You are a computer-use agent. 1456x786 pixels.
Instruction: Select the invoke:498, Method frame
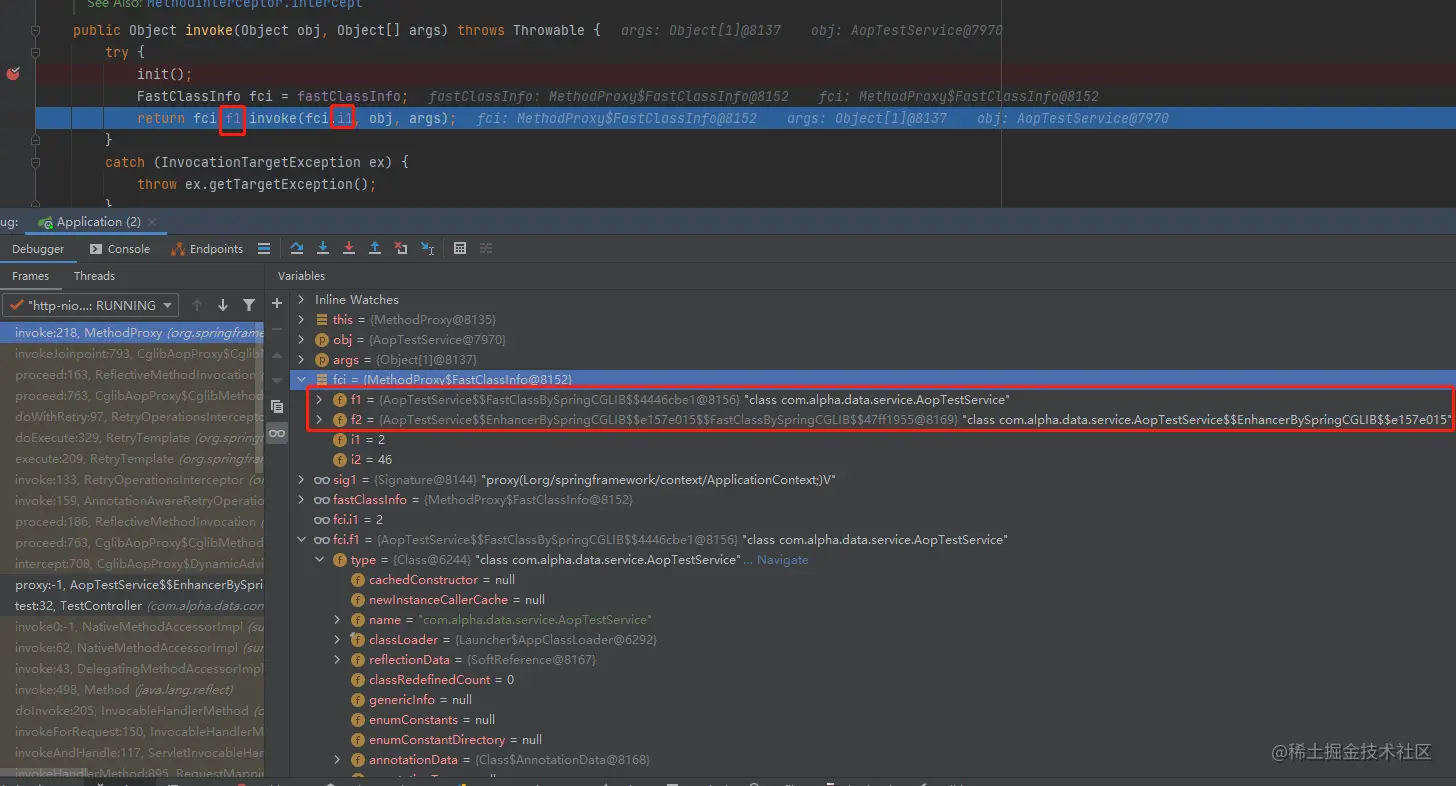pos(132,690)
